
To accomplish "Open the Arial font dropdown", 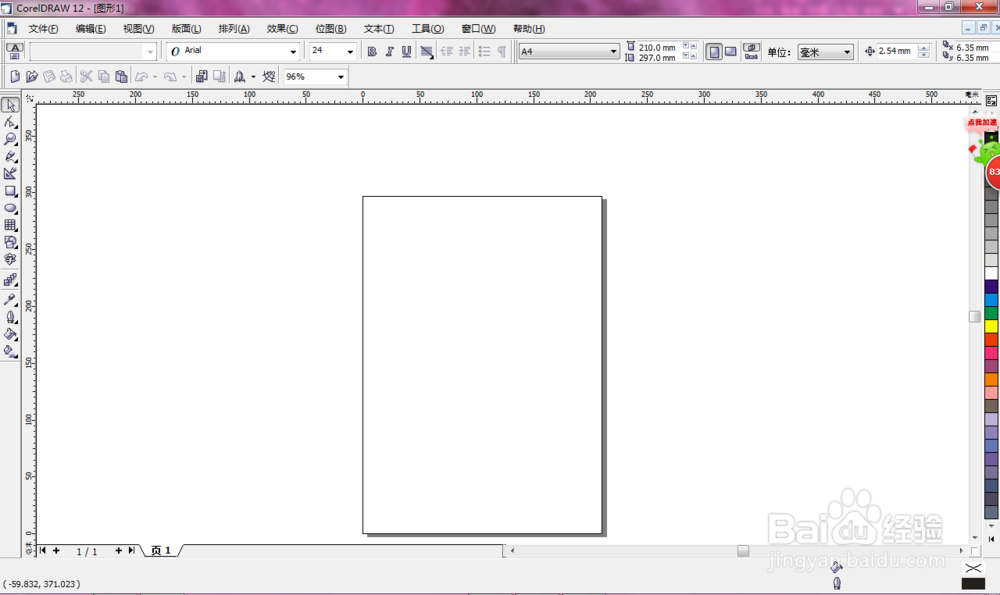I will [293, 52].
